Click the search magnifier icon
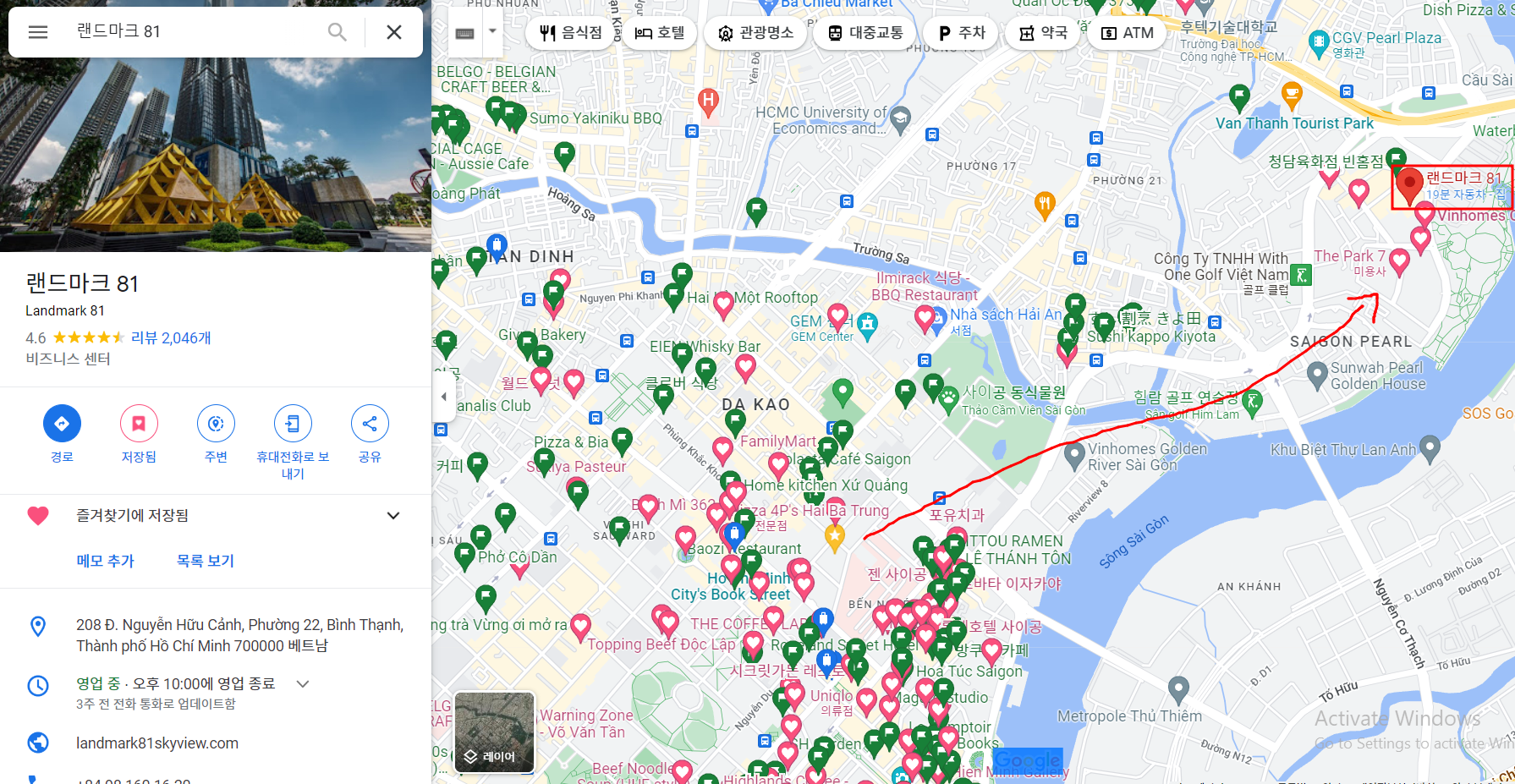1515x784 pixels. tap(337, 32)
